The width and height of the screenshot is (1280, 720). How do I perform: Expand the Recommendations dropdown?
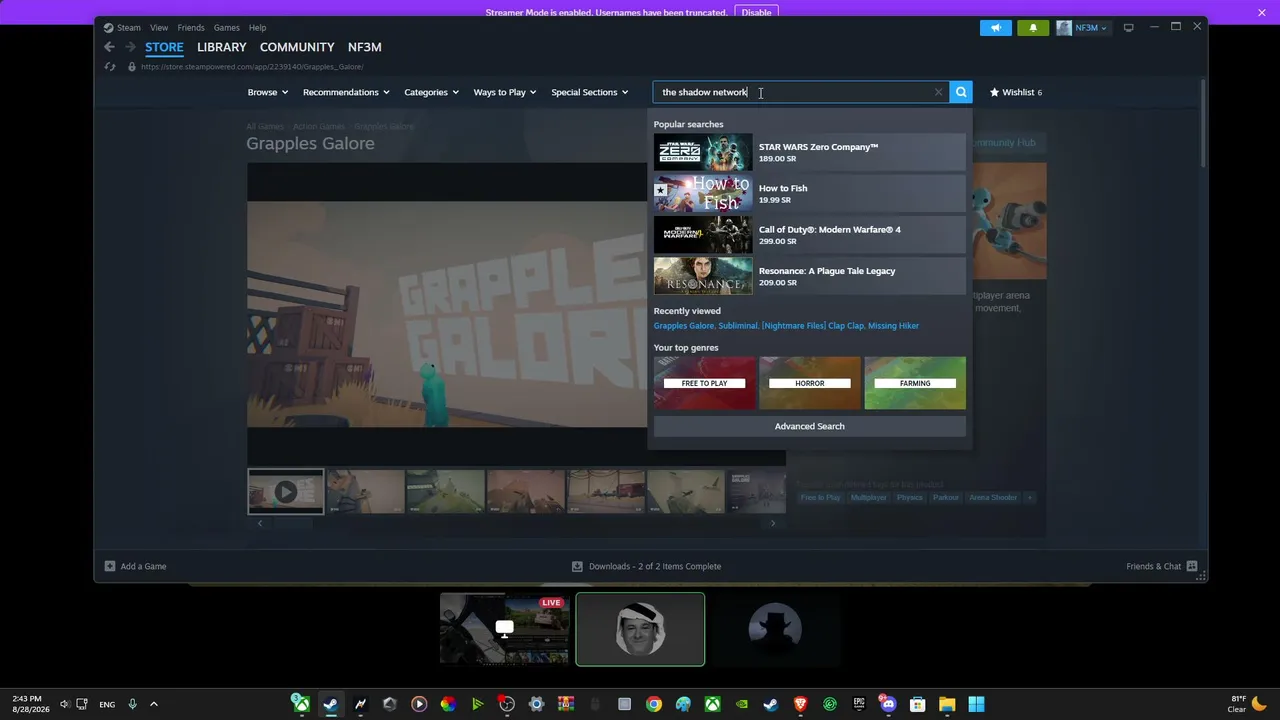tap(346, 92)
